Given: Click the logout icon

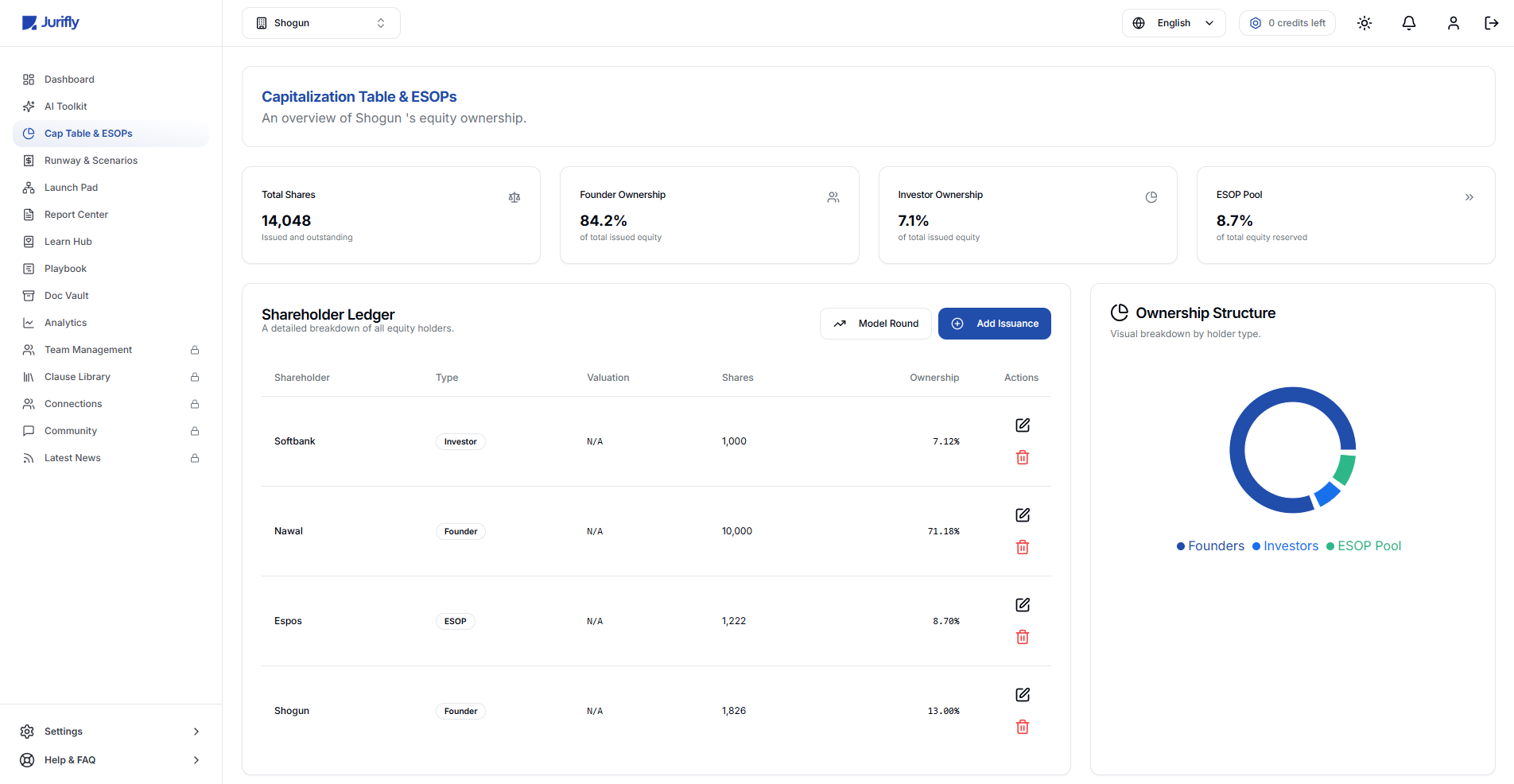Looking at the screenshot, I should [1492, 23].
